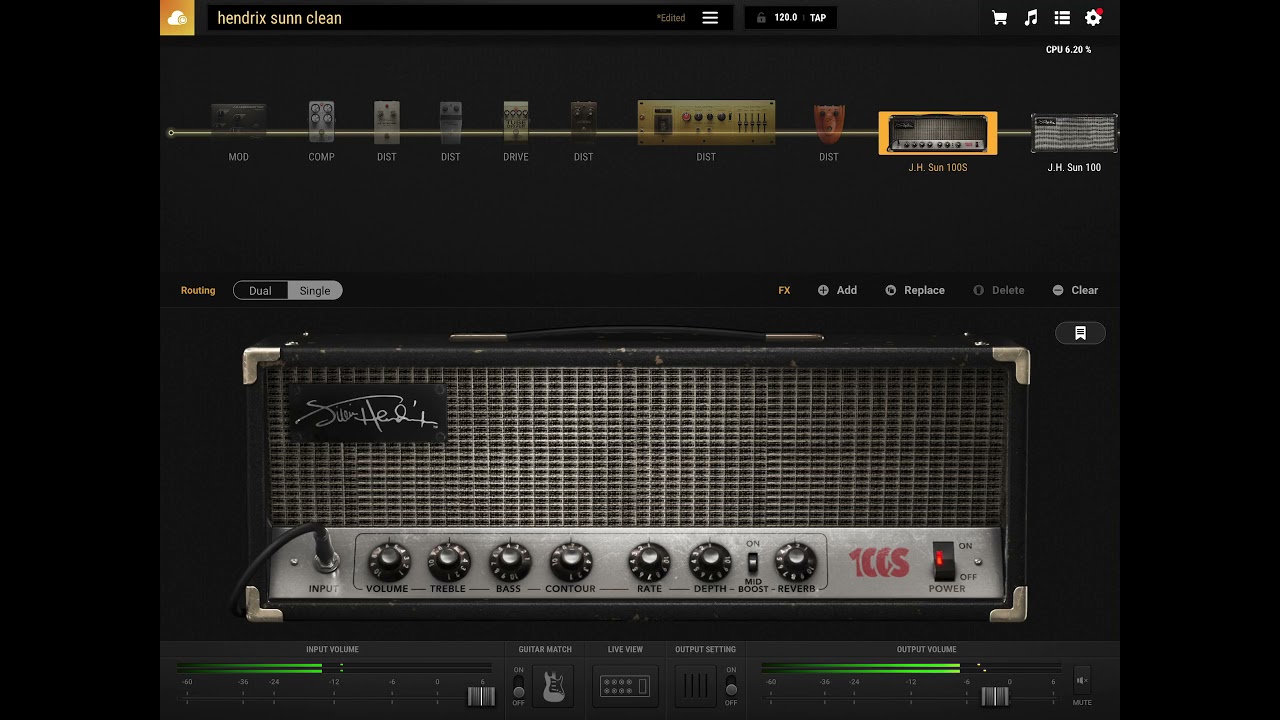Click the Replace effect button

point(915,290)
